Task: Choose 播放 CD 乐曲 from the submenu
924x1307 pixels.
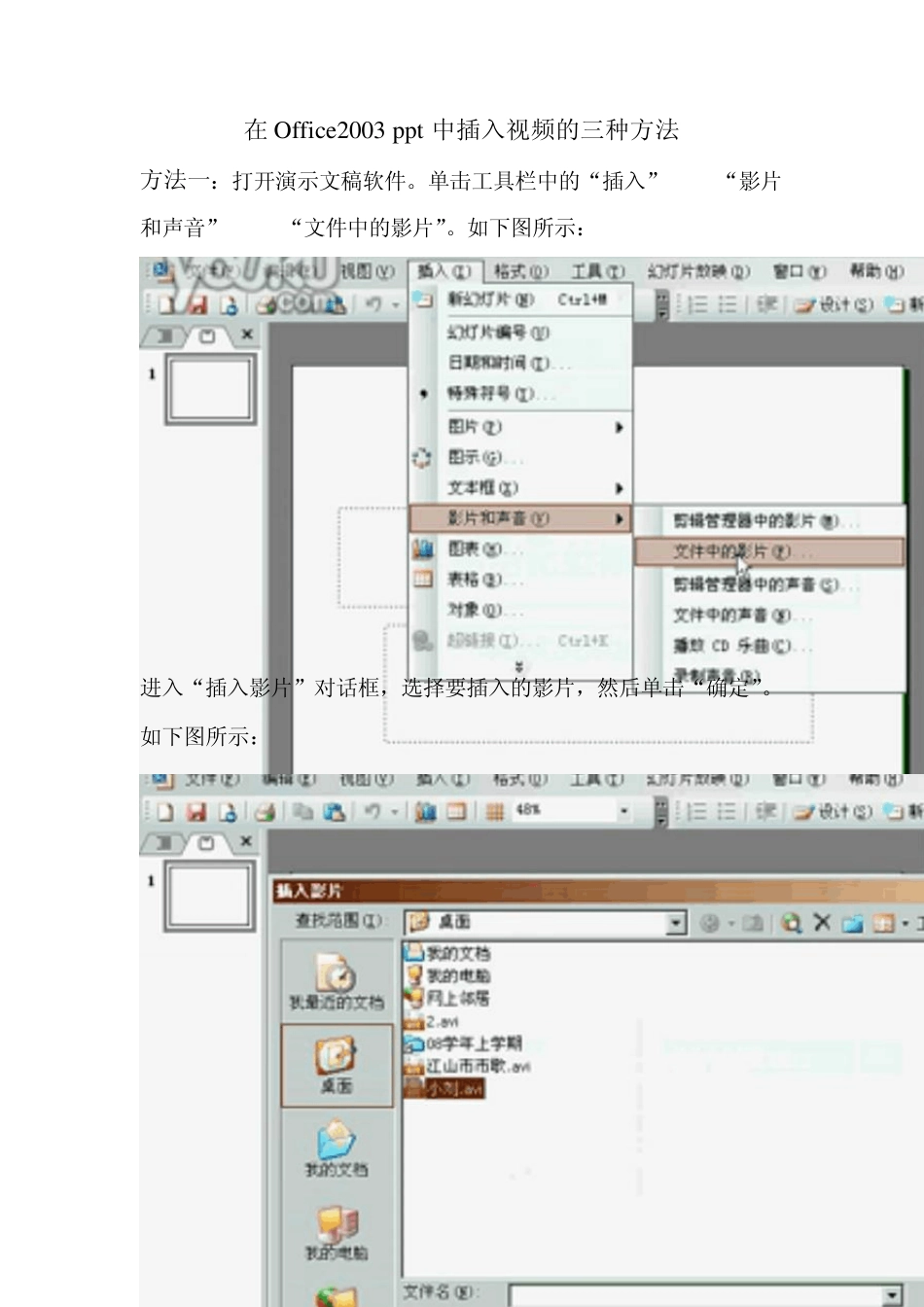Action: pyautogui.click(x=769, y=646)
